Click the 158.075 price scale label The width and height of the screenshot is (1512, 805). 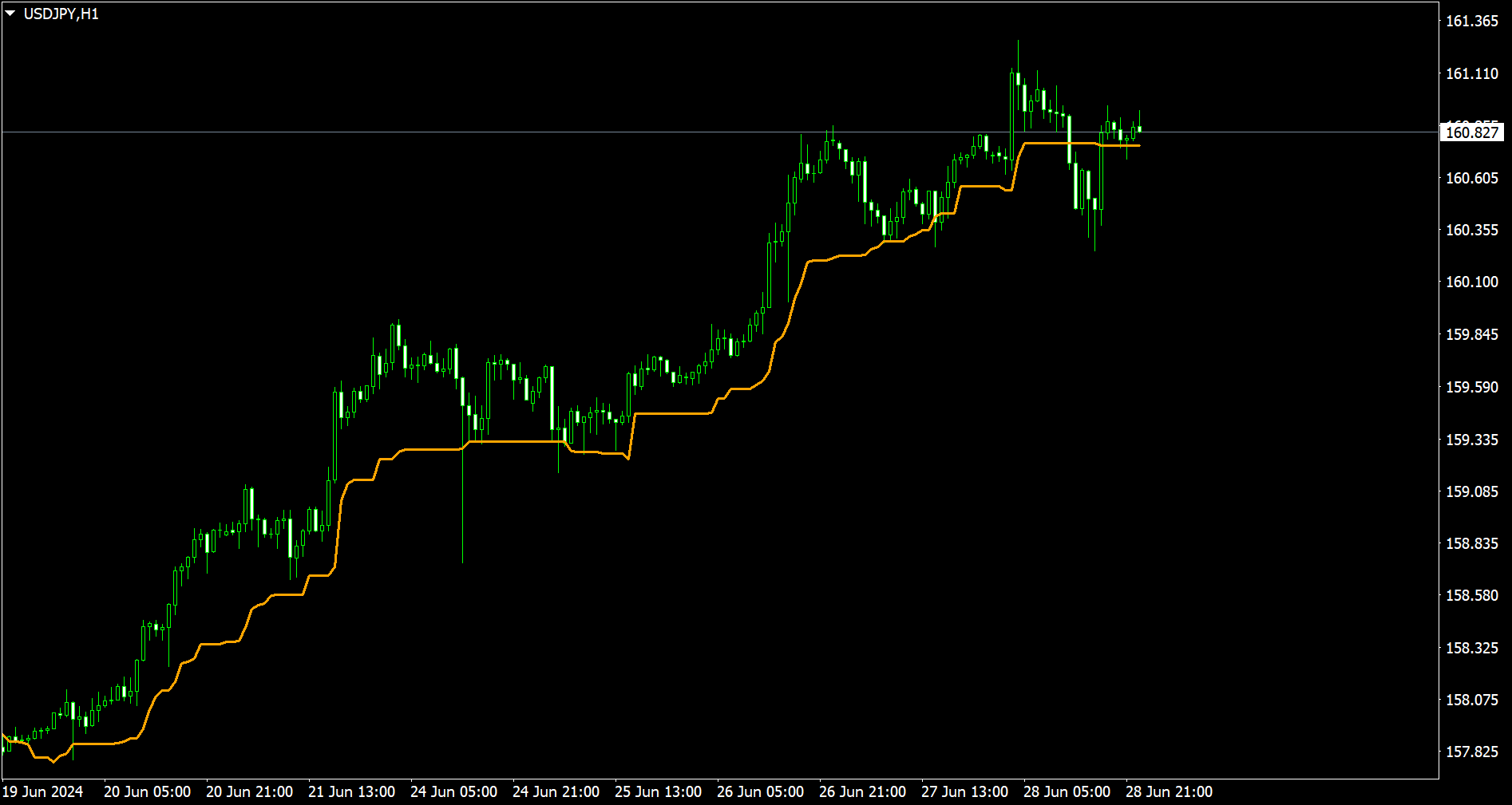1472,700
